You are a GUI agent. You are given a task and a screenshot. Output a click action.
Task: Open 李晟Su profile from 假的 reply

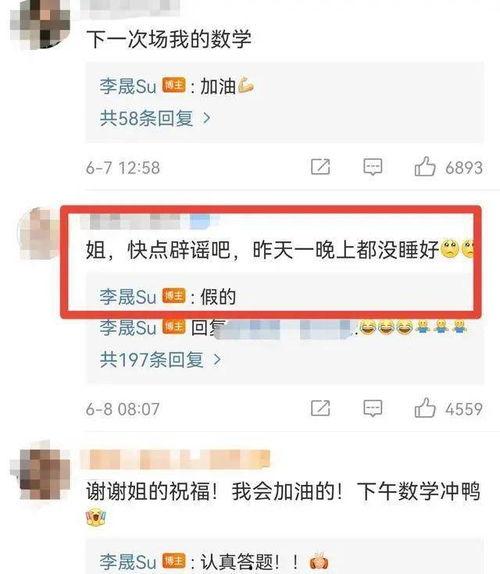[x=128, y=297]
